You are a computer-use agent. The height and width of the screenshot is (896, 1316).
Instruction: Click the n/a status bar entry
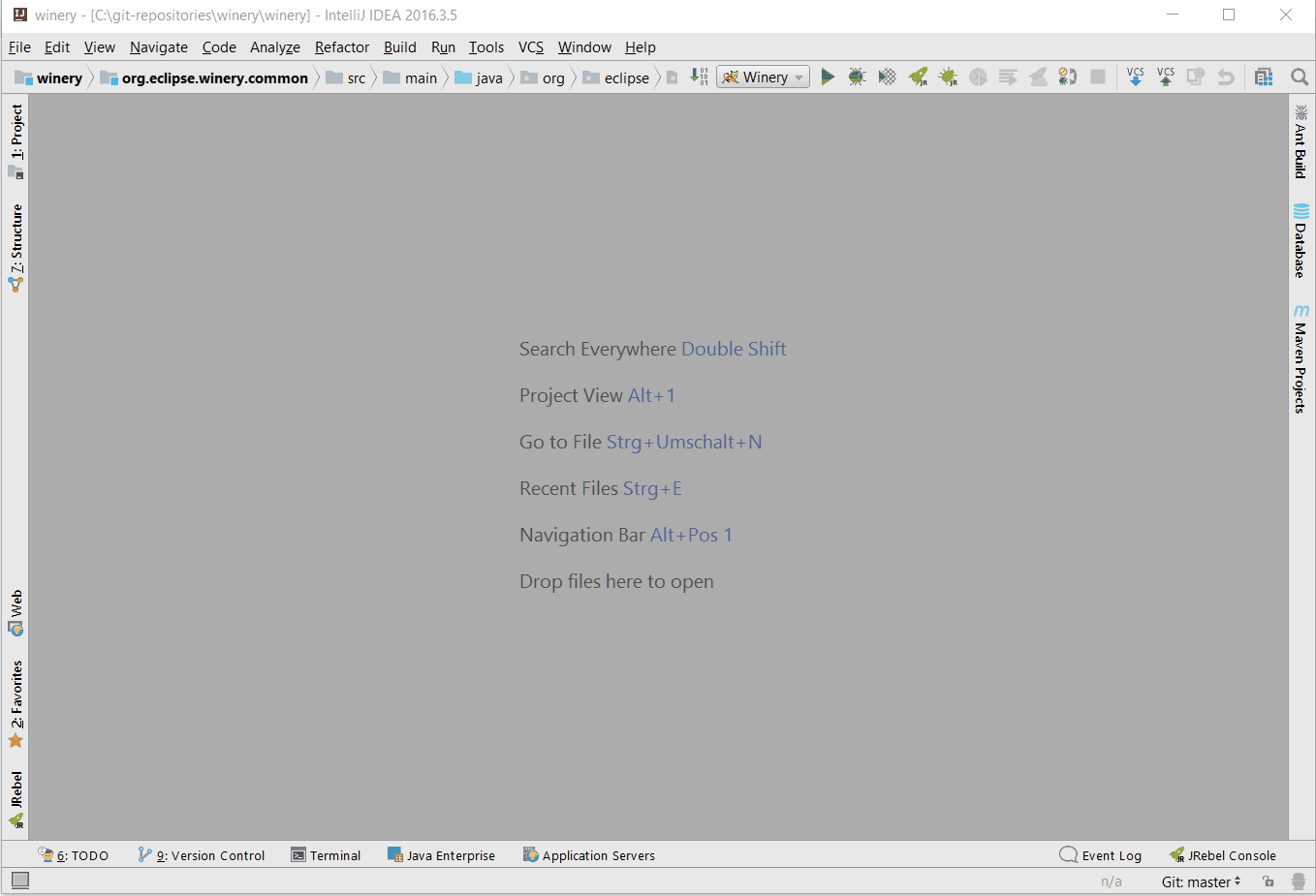click(1111, 881)
